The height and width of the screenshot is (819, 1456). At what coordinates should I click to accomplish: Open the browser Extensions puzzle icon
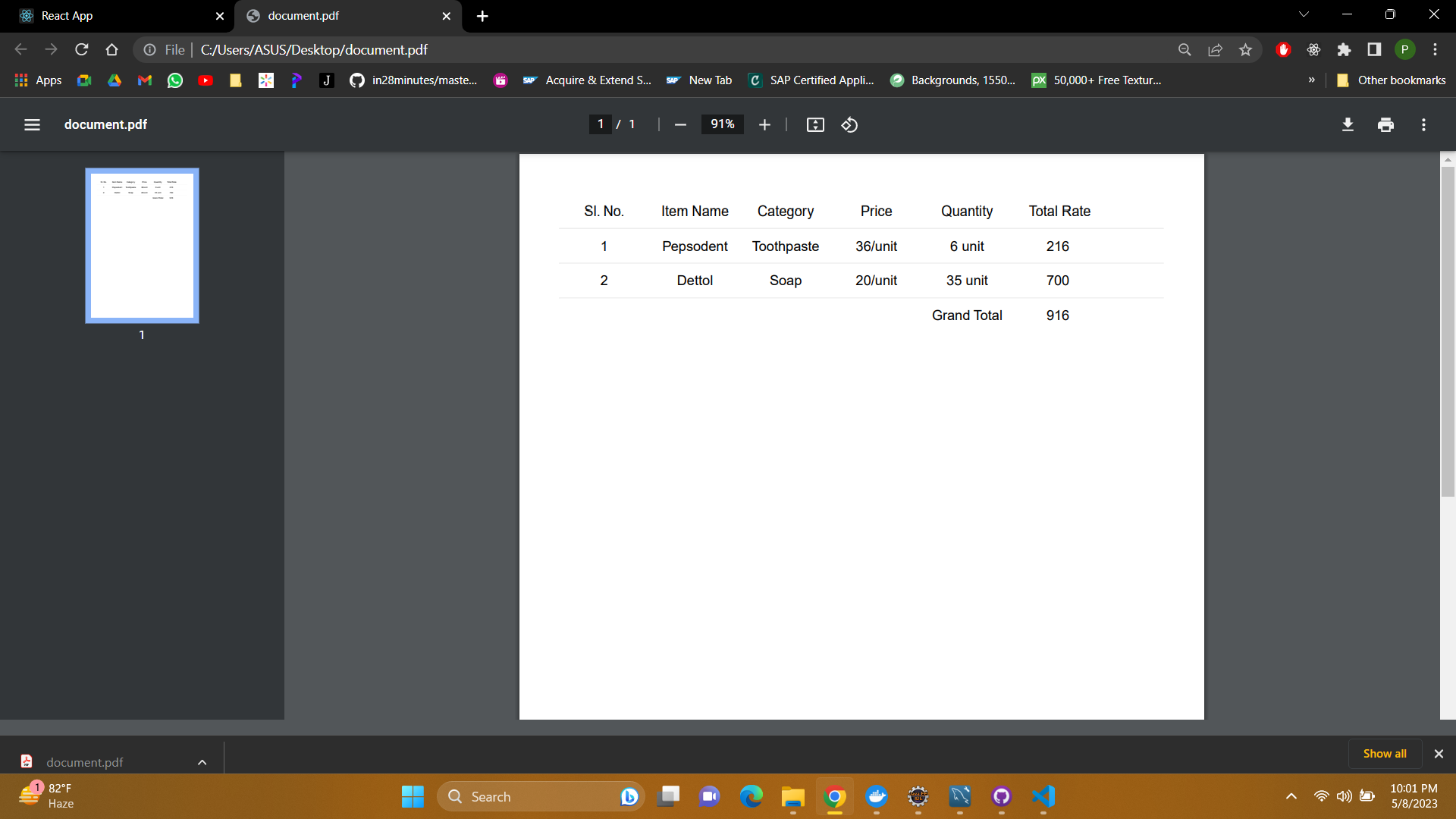[x=1344, y=49]
